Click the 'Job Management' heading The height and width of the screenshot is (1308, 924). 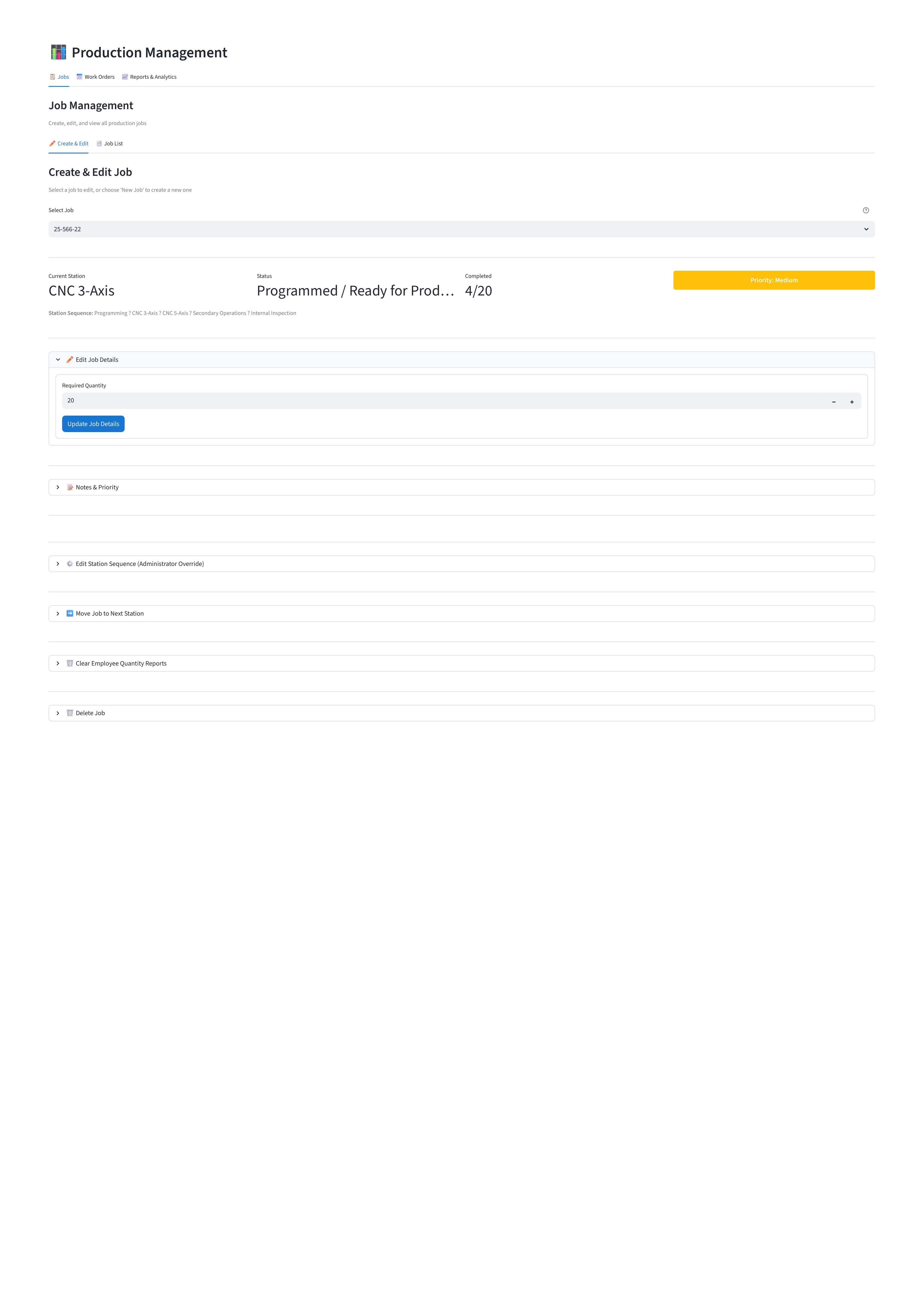[91, 105]
